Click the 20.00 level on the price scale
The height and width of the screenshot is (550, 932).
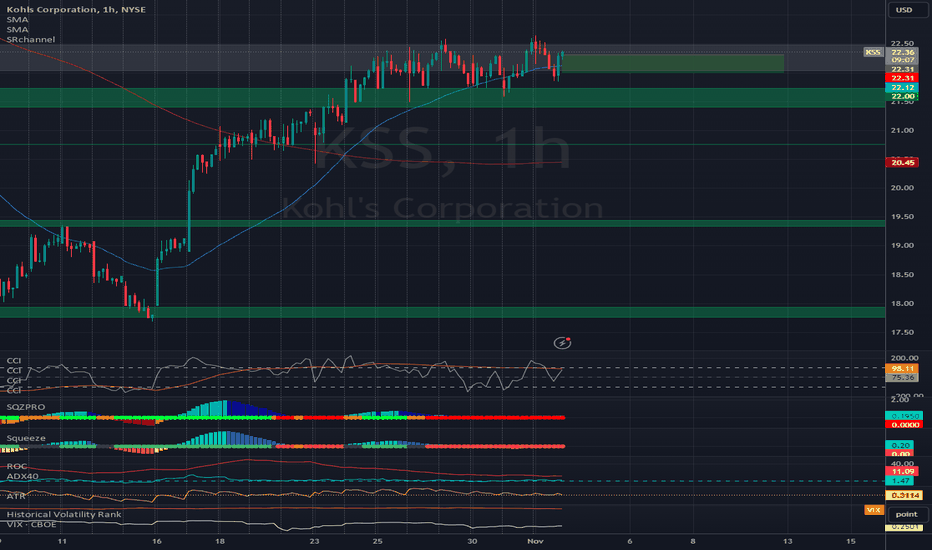point(902,188)
